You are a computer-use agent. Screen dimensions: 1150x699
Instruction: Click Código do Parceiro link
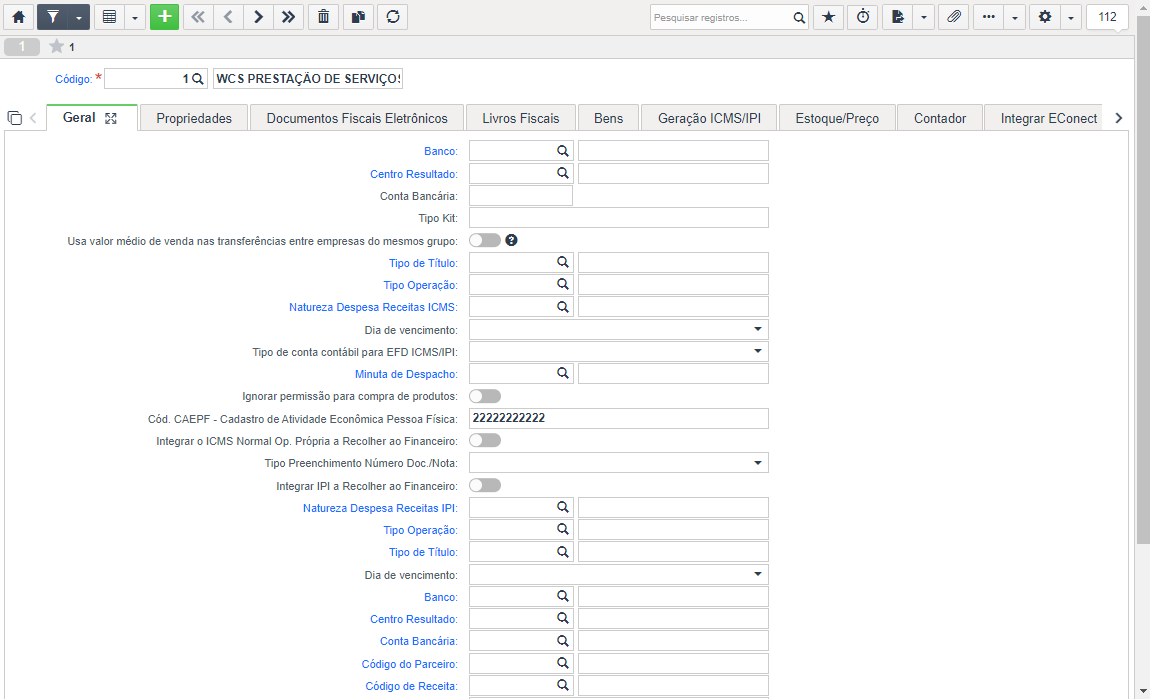click(409, 664)
